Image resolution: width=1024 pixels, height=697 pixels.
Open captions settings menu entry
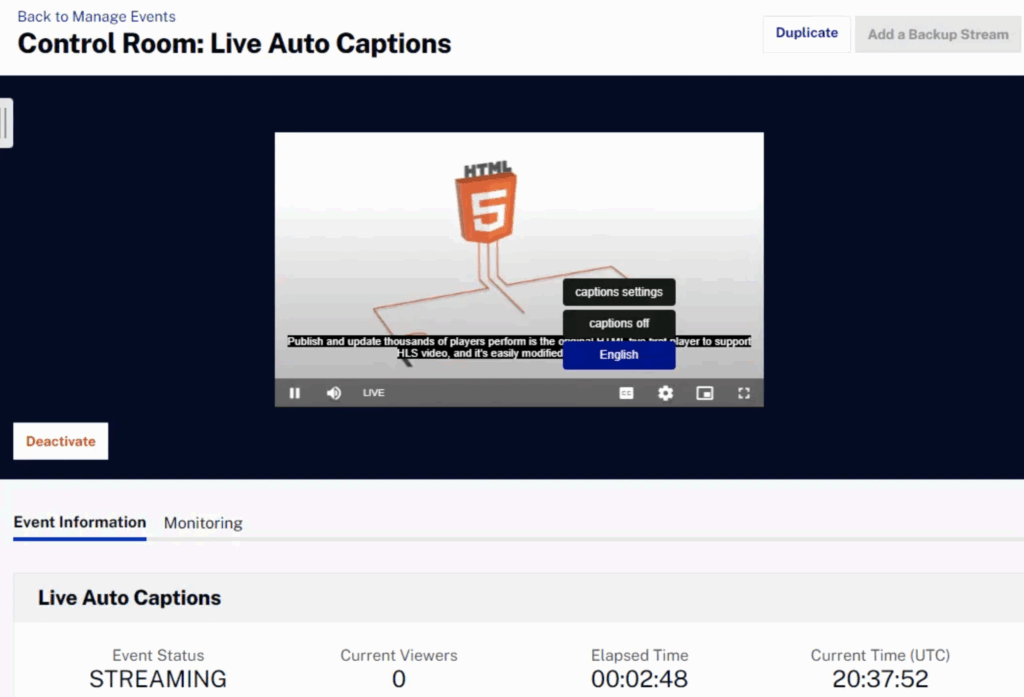tap(618, 292)
